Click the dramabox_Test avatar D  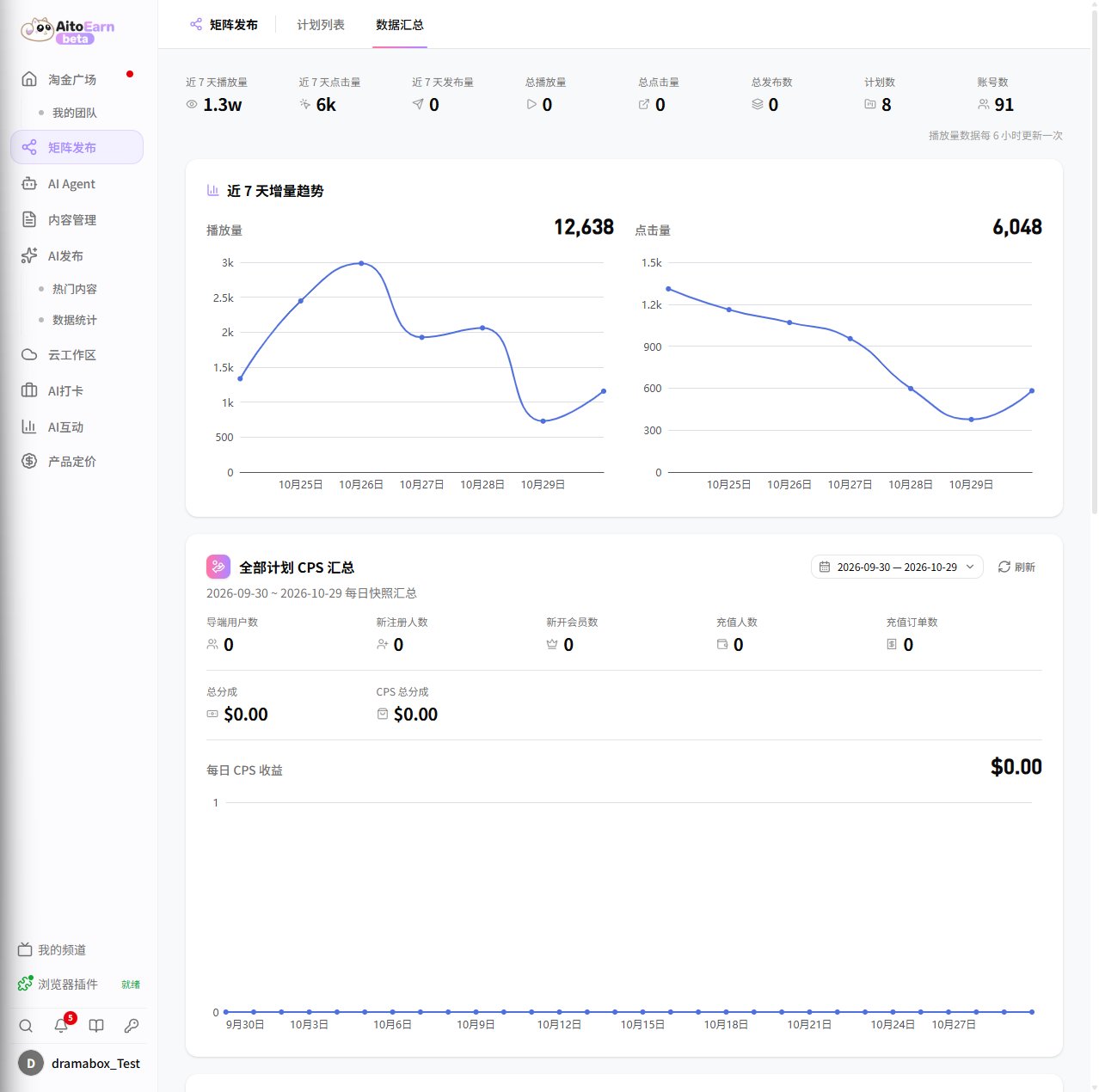pyautogui.click(x=31, y=1063)
